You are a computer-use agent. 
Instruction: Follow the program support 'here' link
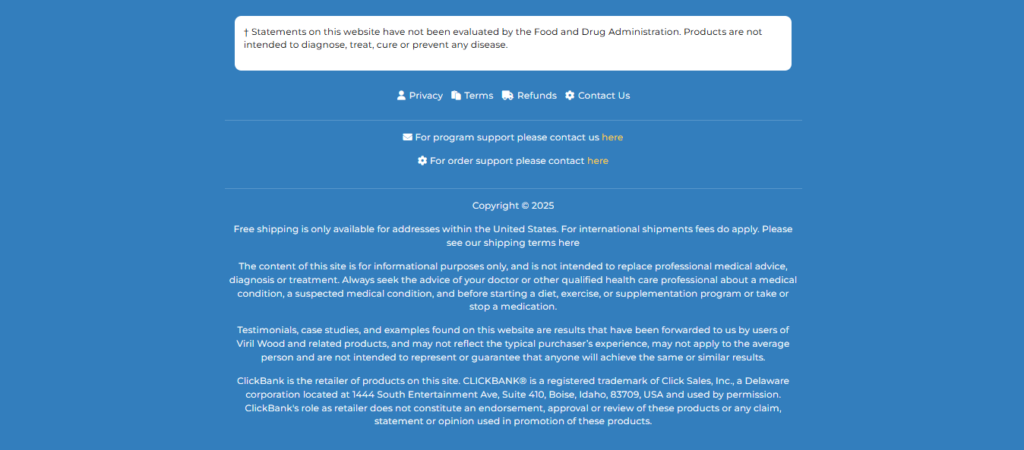point(613,137)
